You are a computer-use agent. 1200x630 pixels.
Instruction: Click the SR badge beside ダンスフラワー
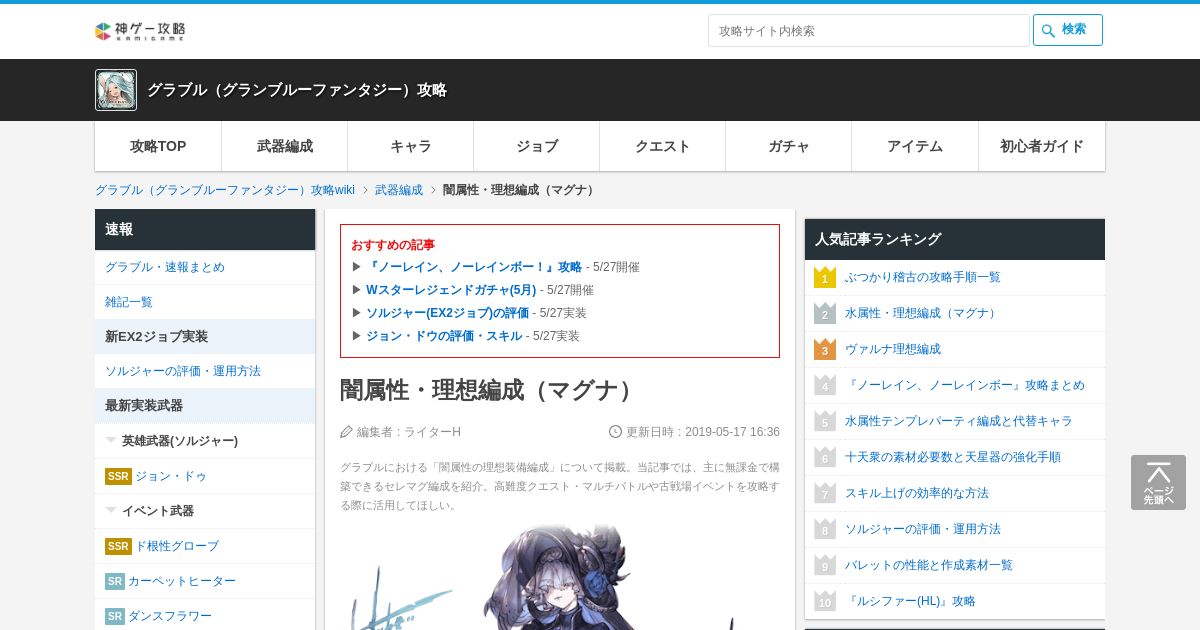pyautogui.click(x=115, y=616)
